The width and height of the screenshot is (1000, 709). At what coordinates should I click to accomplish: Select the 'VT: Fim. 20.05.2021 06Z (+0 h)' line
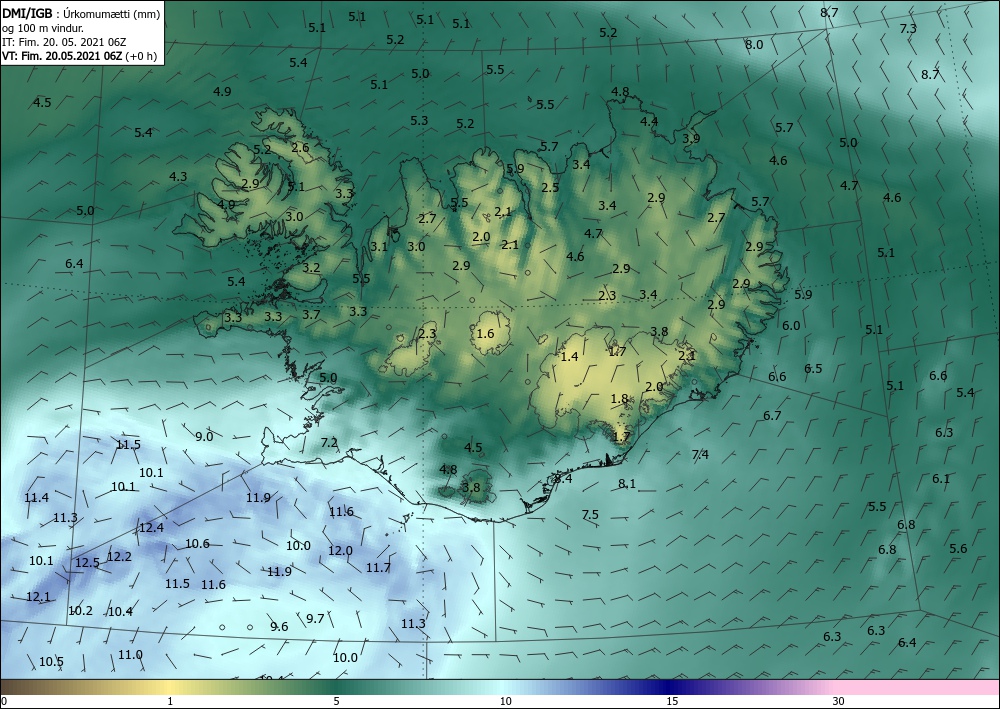tap(79, 55)
